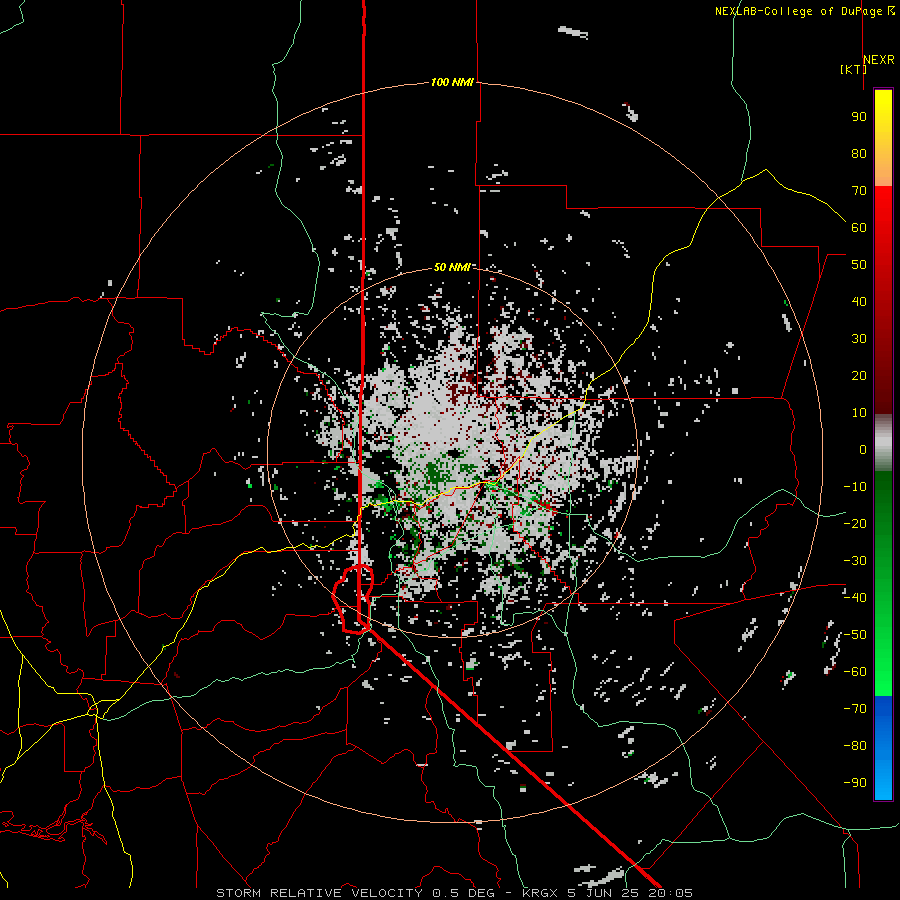The width and height of the screenshot is (900, 900).
Task: Click the positive 40 label on the velocity scale
Action: point(859,302)
